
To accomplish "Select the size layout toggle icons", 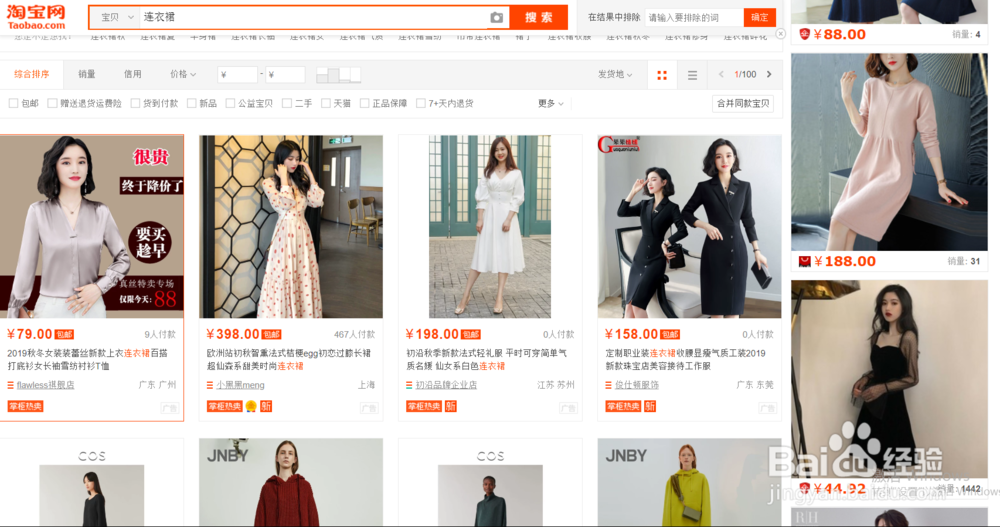I will (339, 75).
